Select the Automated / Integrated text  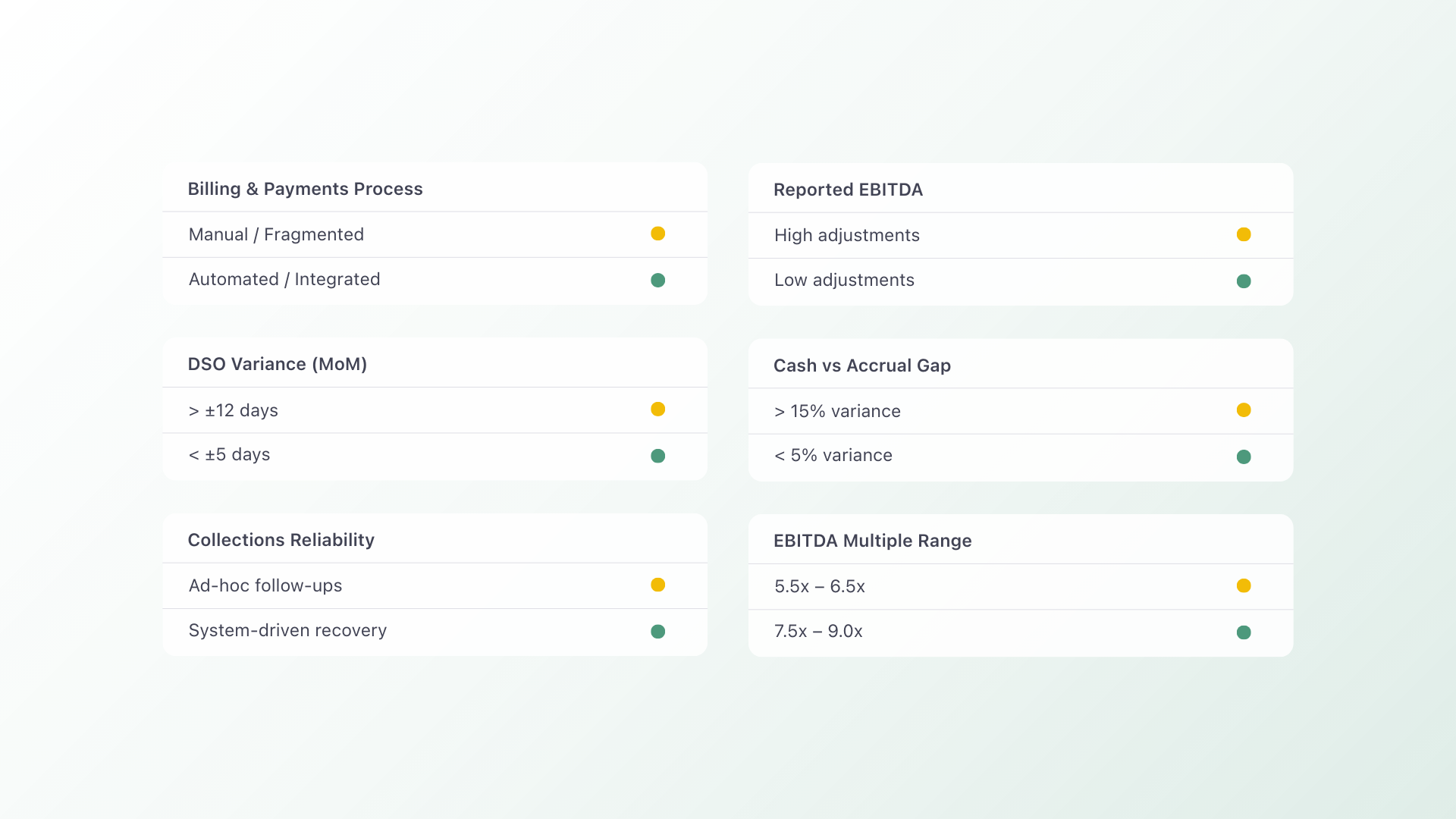[x=284, y=279]
